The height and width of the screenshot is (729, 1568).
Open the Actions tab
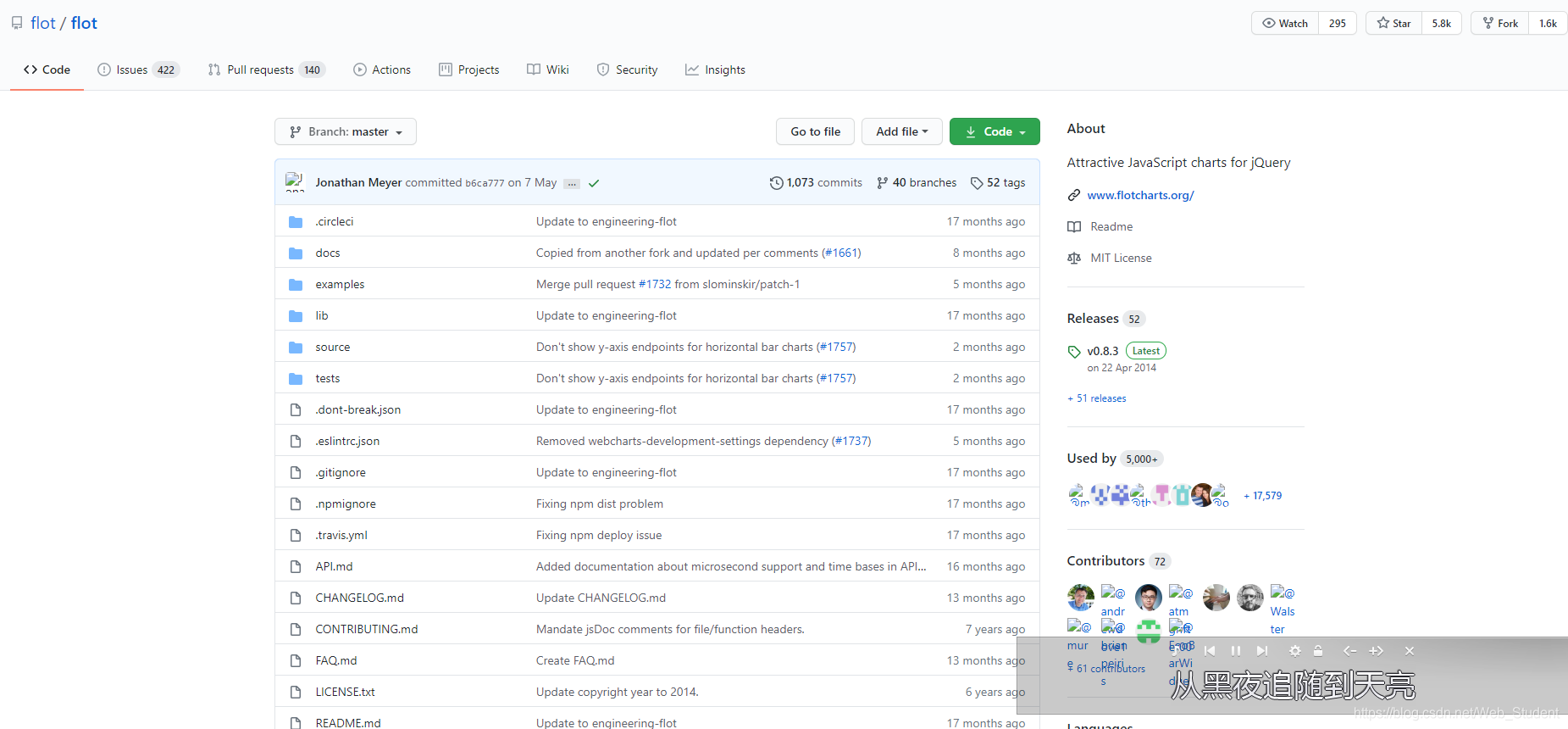coord(382,70)
